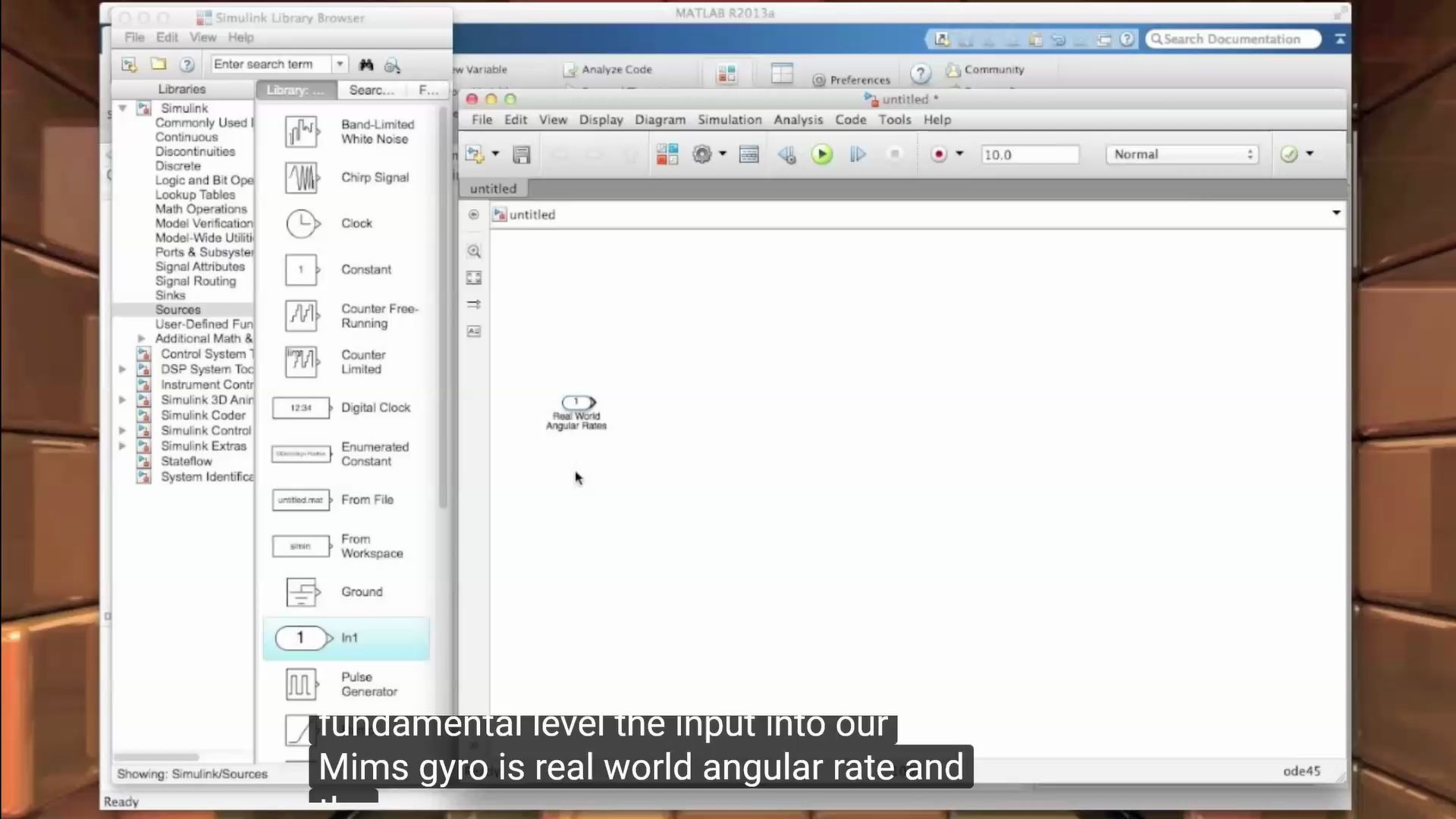The height and width of the screenshot is (819, 1456).
Task: Select the Counter Limited block icon
Action: [x=302, y=362]
